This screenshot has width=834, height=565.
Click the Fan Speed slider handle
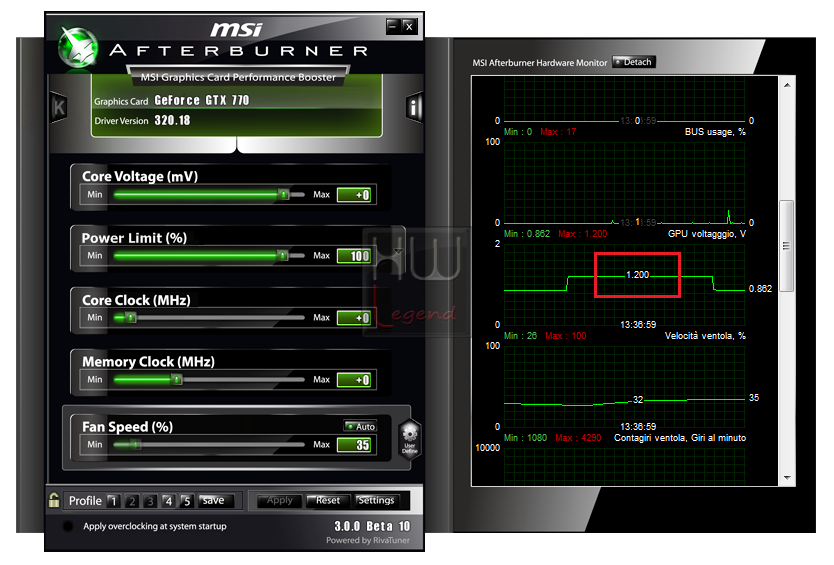[135, 444]
